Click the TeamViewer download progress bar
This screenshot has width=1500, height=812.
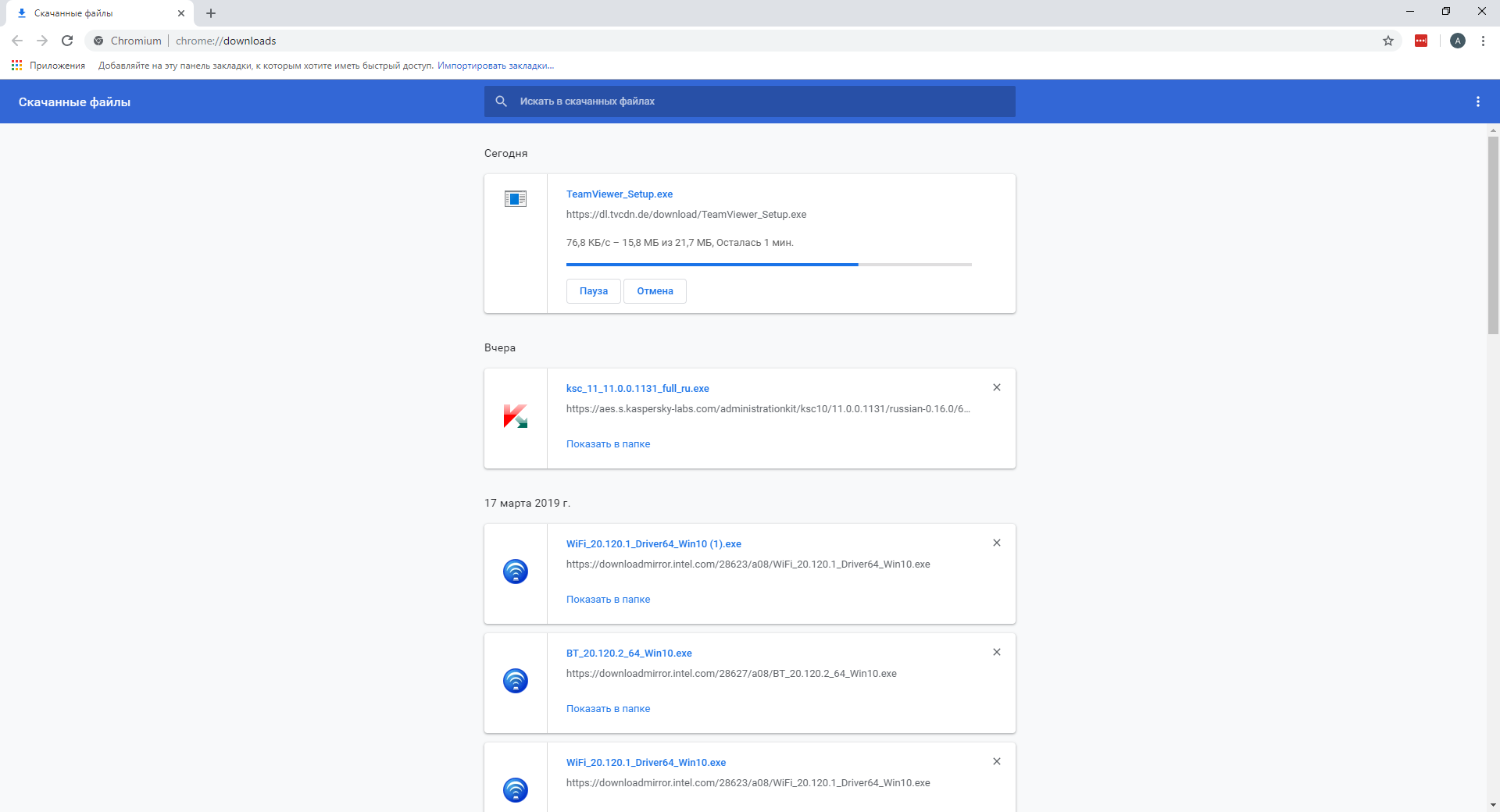(x=769, y=265)
